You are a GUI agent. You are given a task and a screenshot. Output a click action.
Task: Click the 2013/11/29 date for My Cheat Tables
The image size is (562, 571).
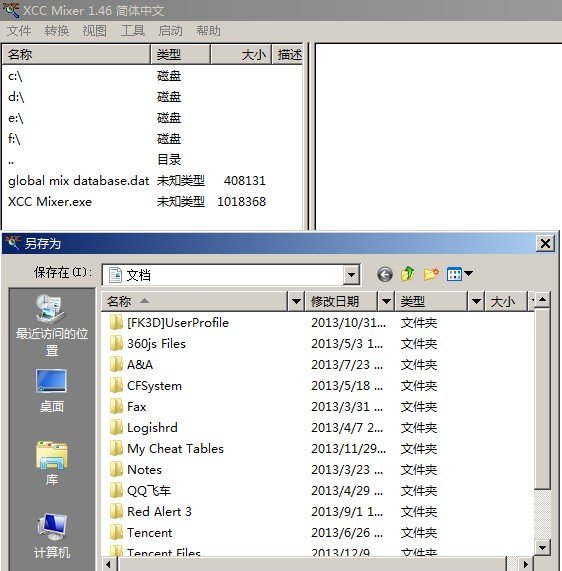348,449
